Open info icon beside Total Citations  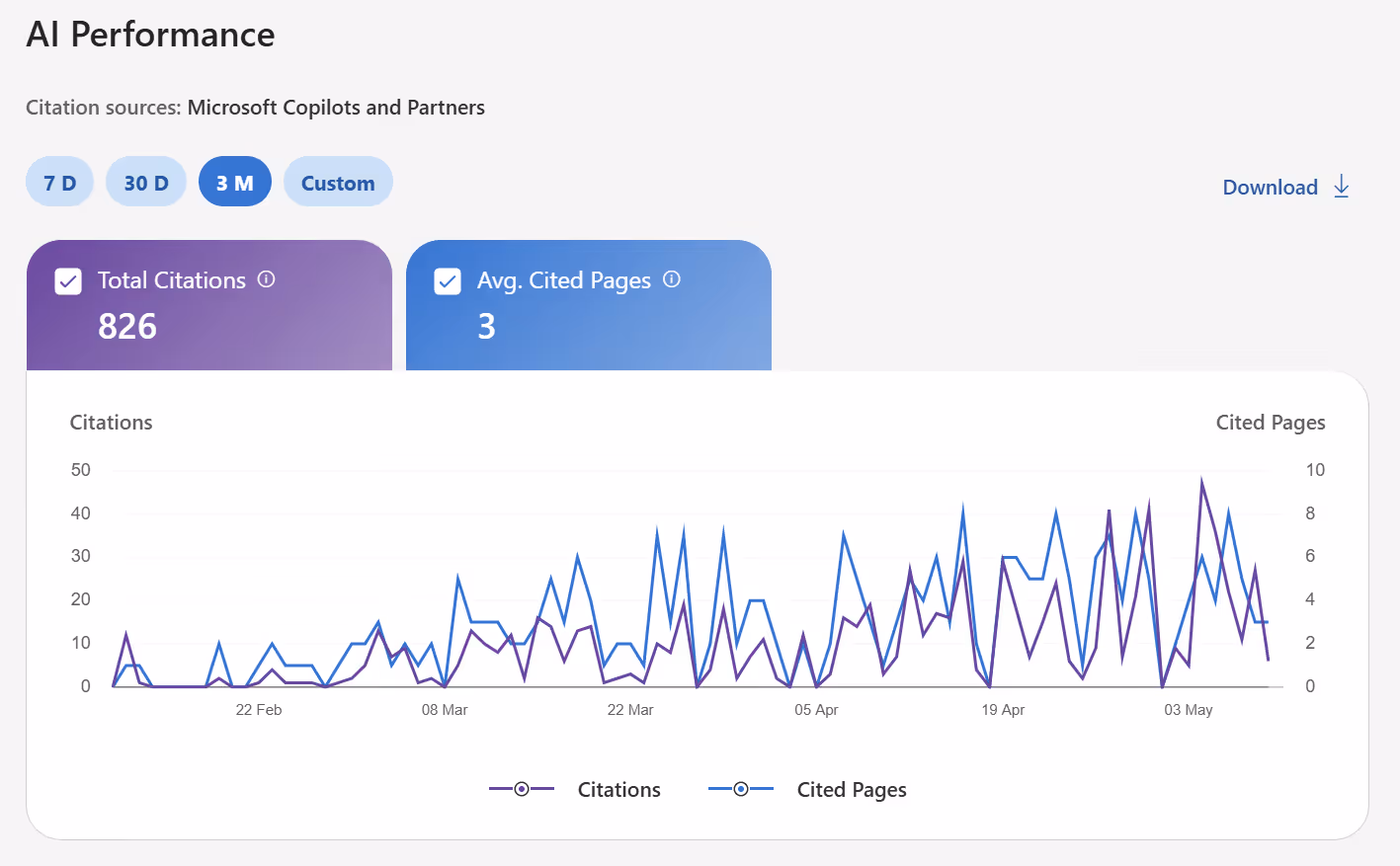tap(266, 279)
